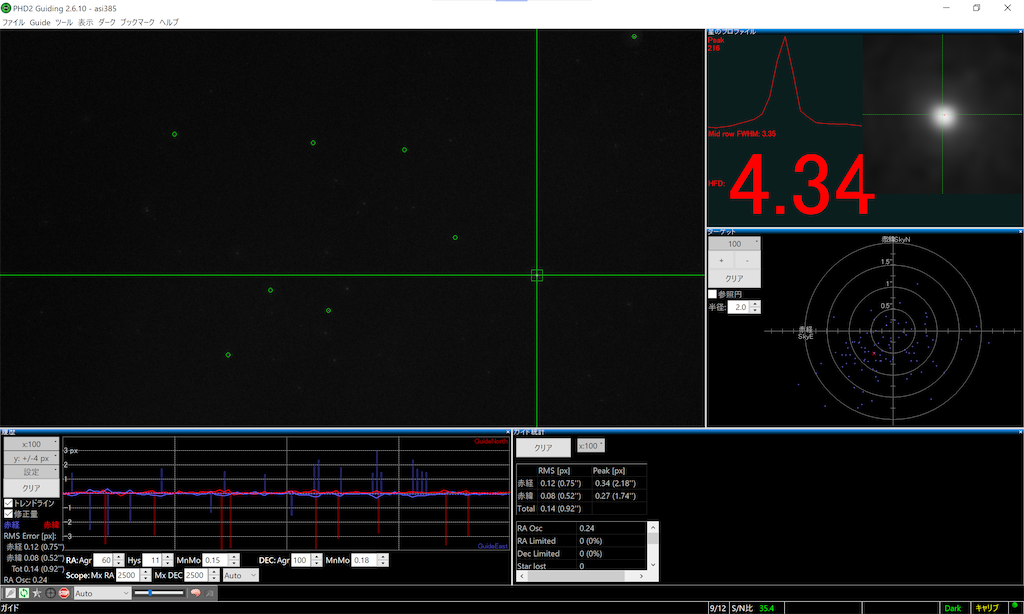Open the connect equipment icon
The image size is (1024, 614).
(x=10, y=593)
